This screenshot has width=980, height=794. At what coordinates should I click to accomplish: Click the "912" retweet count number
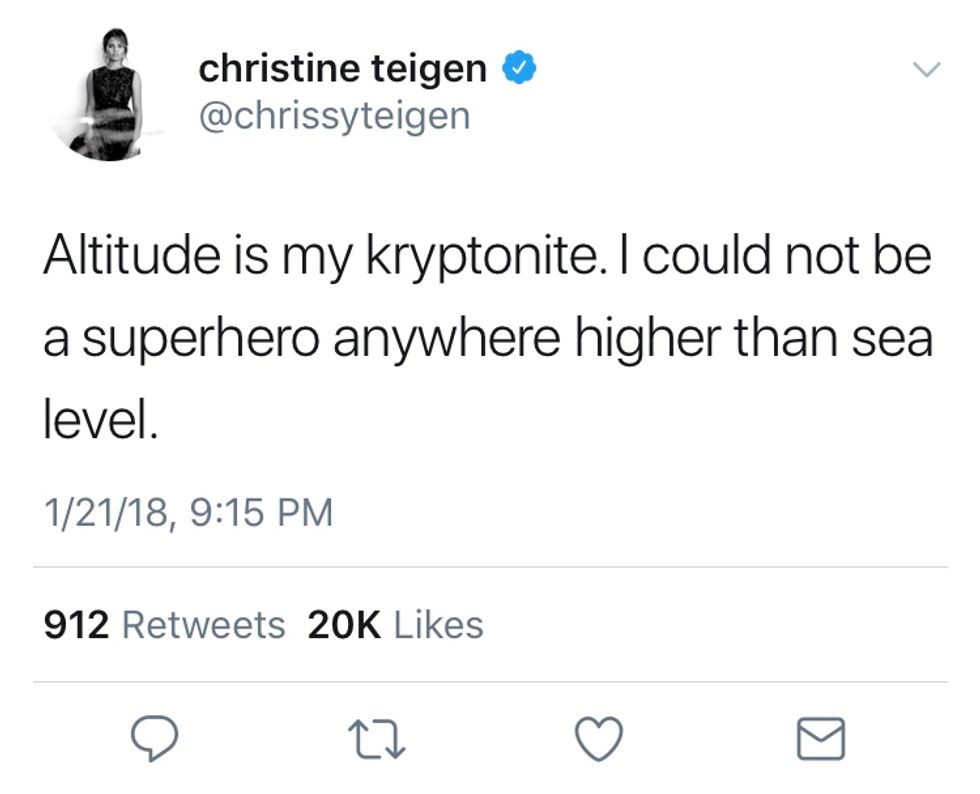(x=76, y=625)
